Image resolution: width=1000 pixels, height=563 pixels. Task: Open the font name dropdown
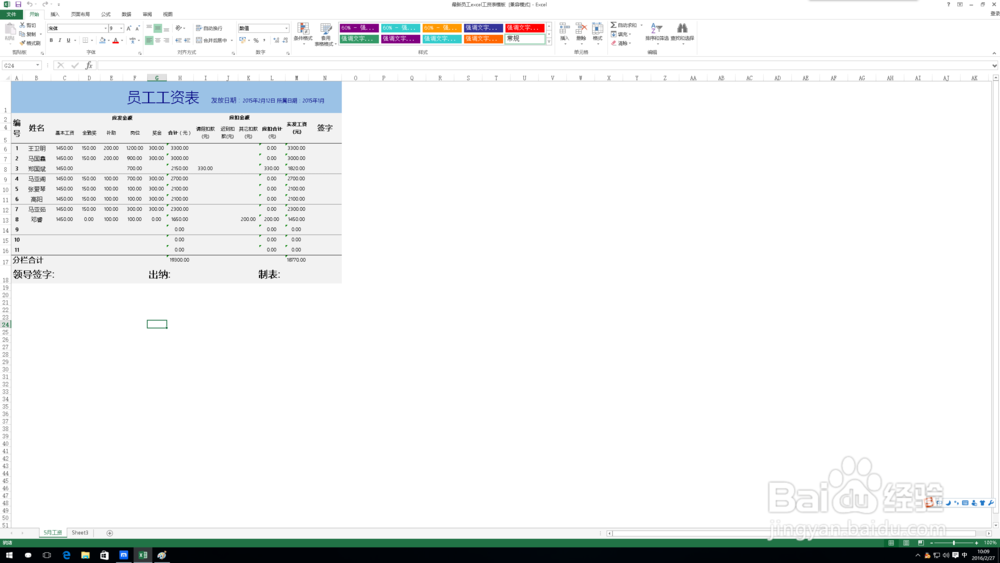point(105,28)
